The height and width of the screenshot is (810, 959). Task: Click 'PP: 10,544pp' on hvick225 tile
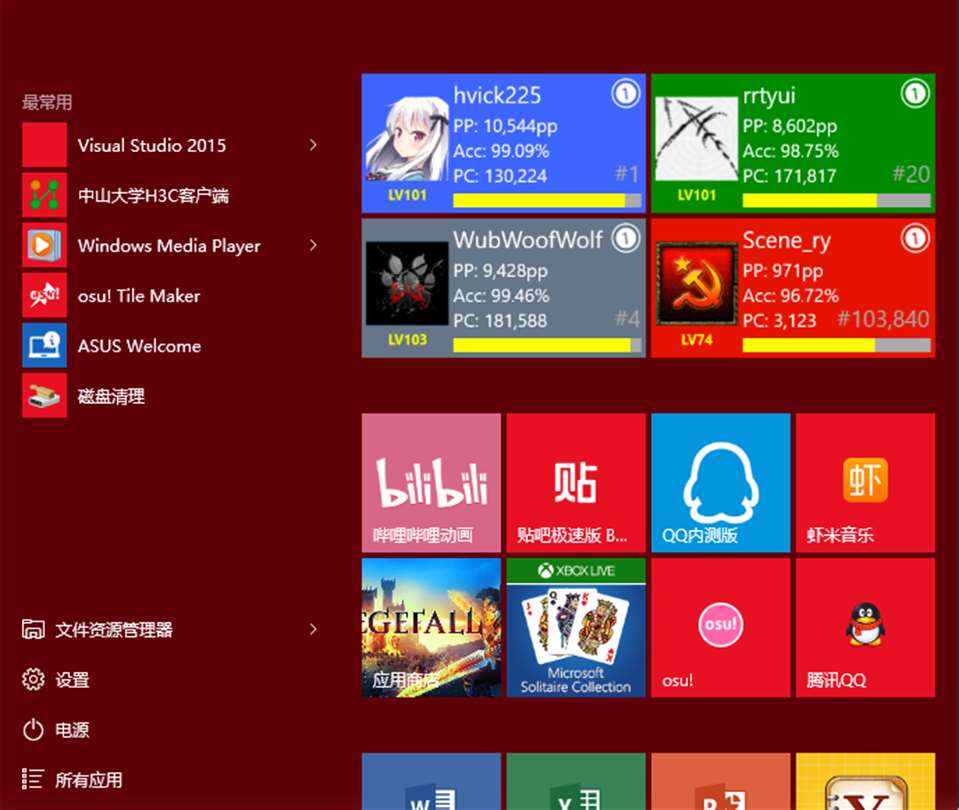click(x=505, y=126)
